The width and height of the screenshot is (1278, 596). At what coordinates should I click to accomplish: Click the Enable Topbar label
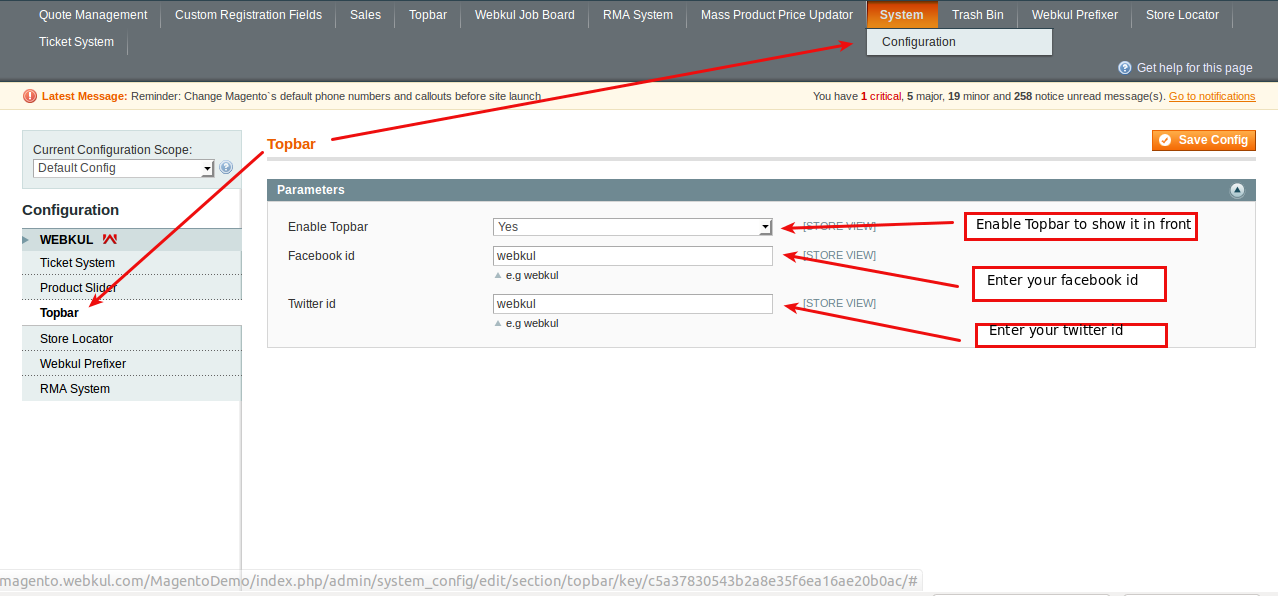click(328, 227)
